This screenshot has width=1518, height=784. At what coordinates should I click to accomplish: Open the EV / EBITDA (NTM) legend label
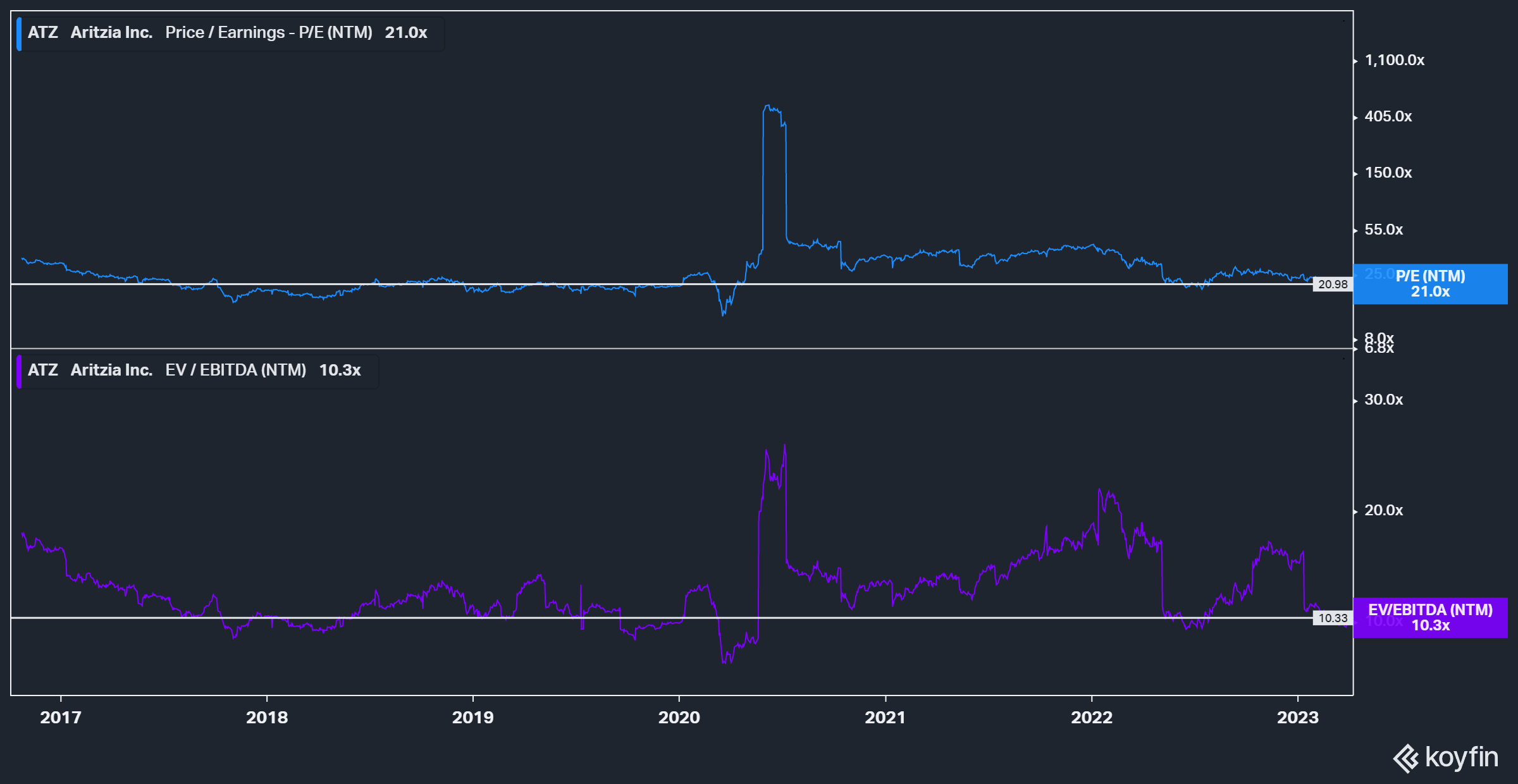pyautogui.click(x=236, y=371)
